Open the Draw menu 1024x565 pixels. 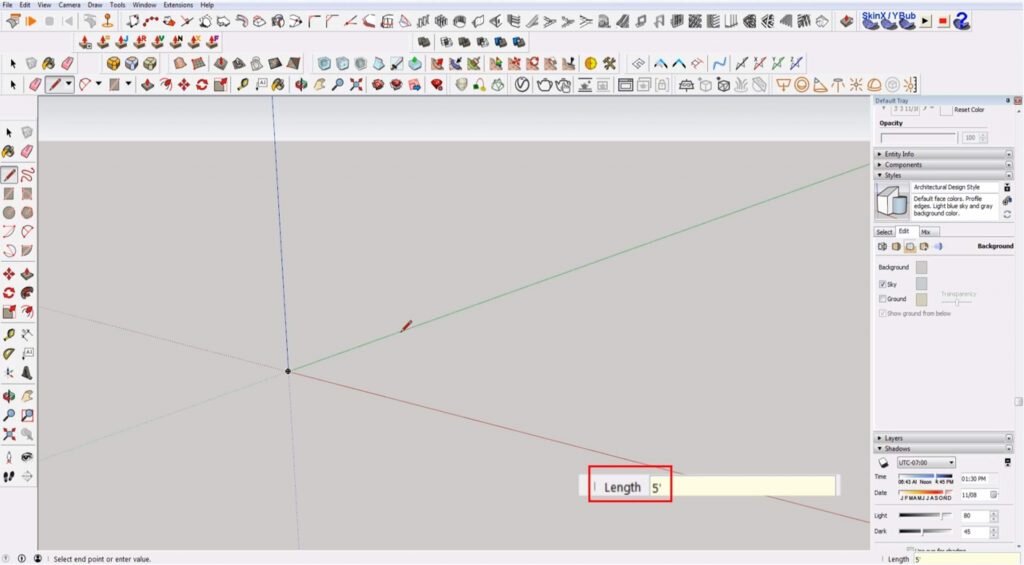95,5
